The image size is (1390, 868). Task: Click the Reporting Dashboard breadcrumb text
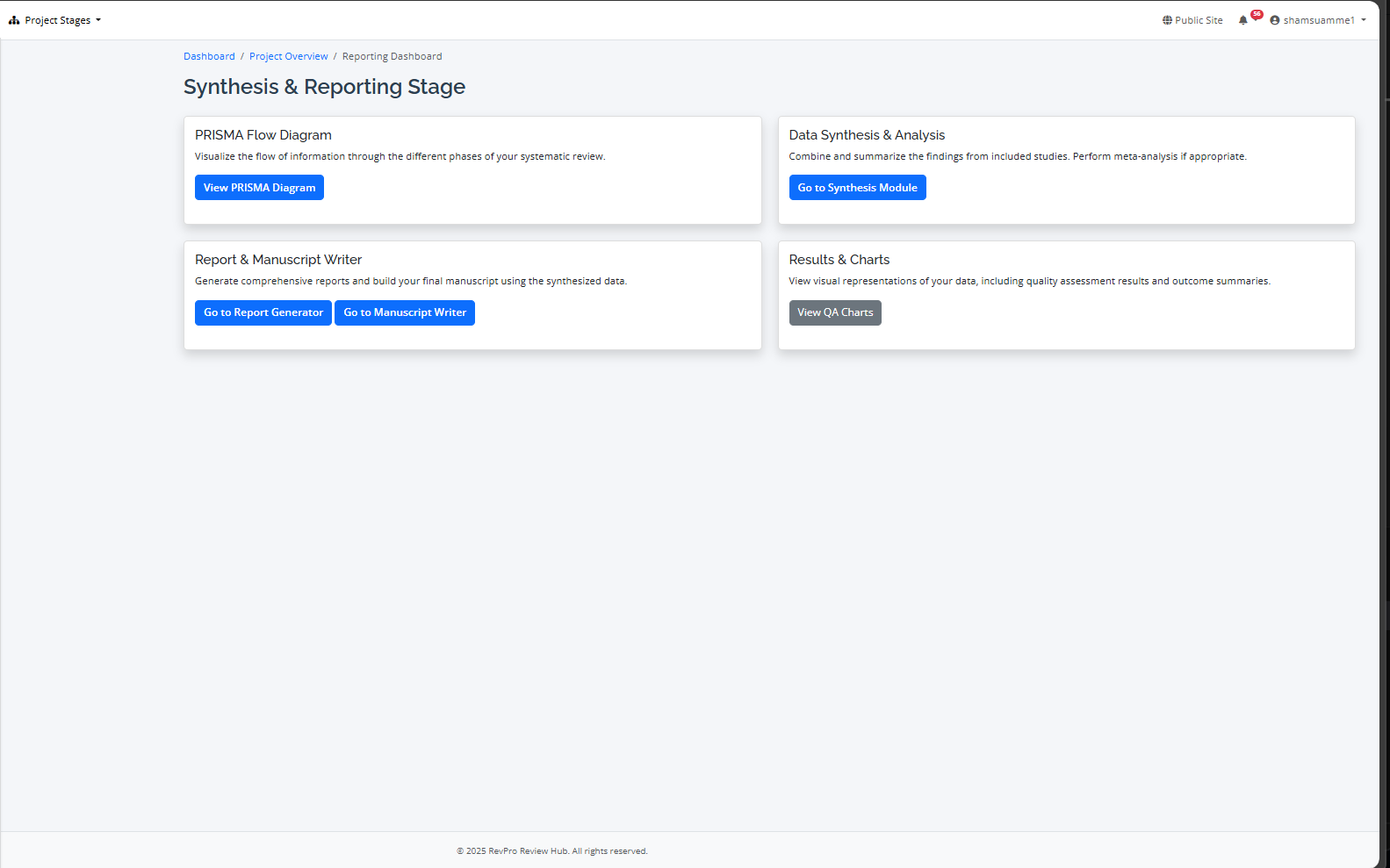[x=392, y=56]
